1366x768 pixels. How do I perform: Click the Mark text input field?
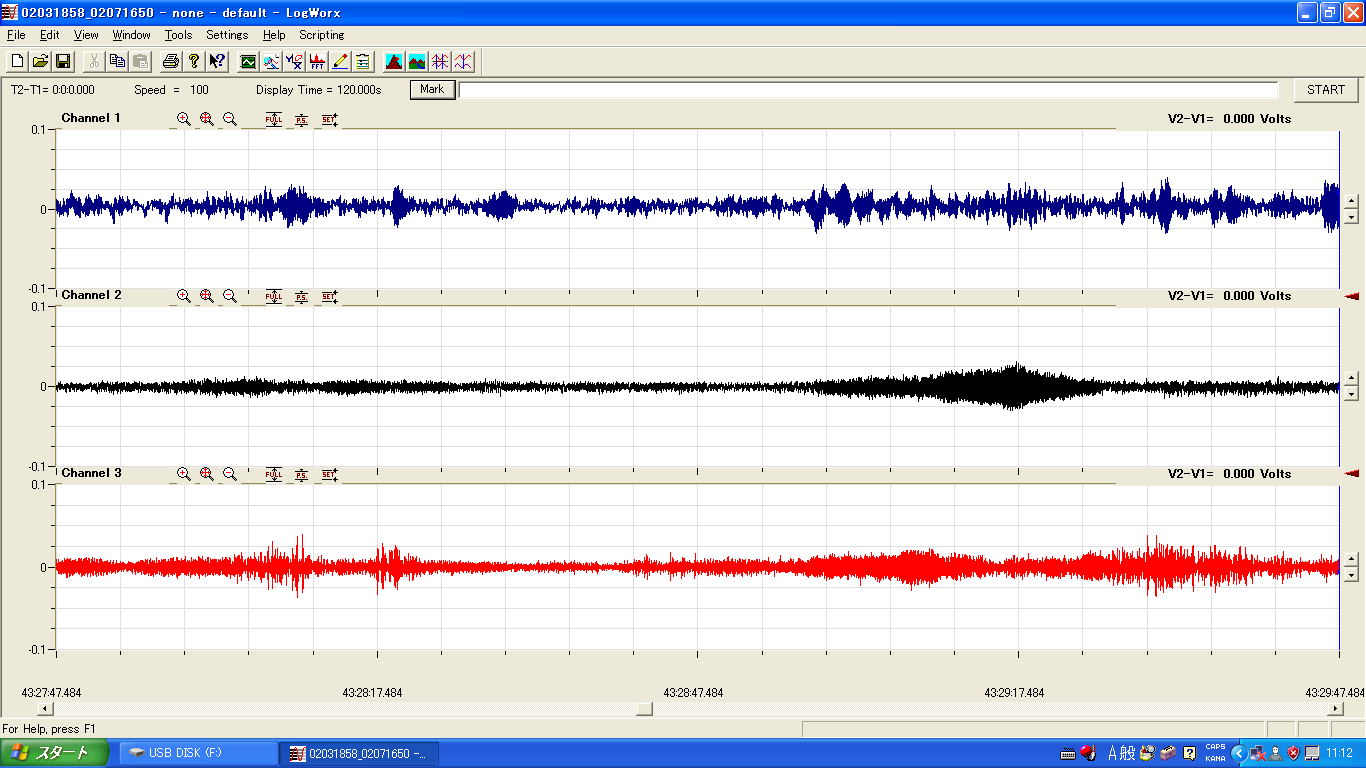867,90
